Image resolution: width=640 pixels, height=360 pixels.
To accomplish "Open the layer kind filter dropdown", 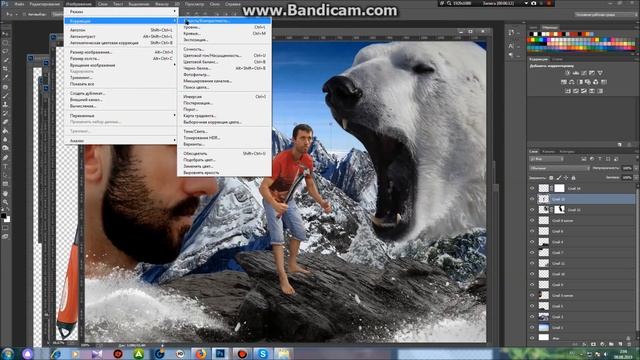I will [x=546, y=159].
